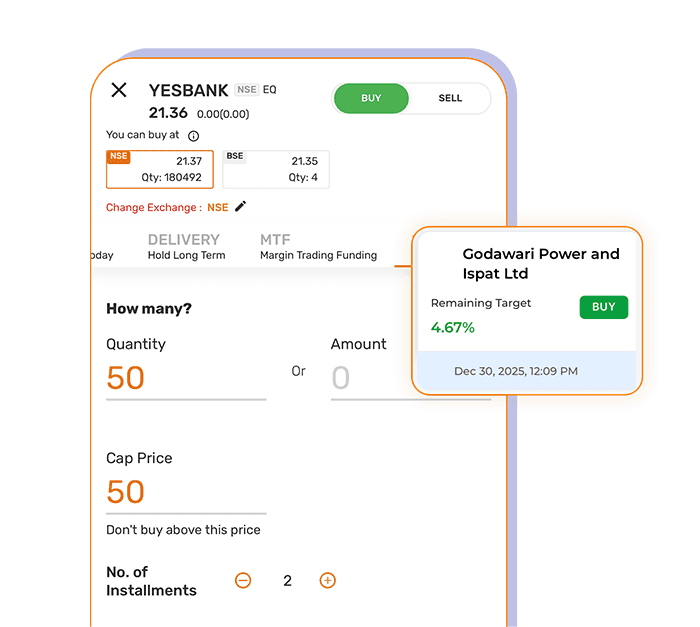Focus the Cap Price input field
This screenshot has width=700, height=627.
pos(185,492)
